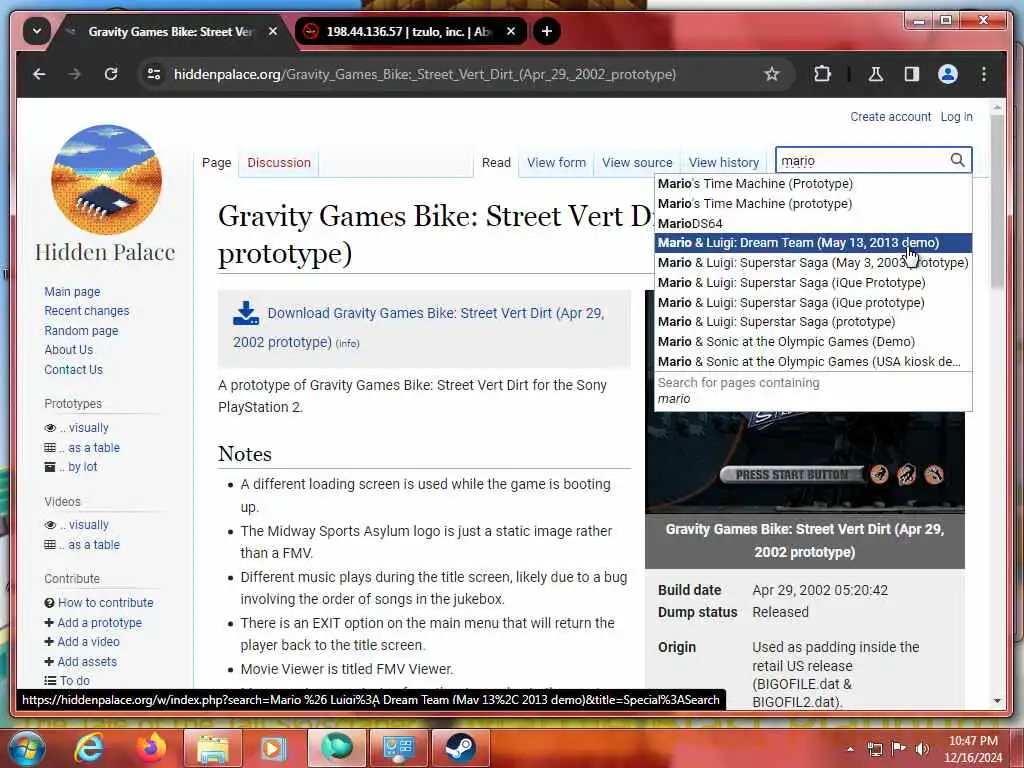
Task: Open the View form tab
Action: [556, 163]
